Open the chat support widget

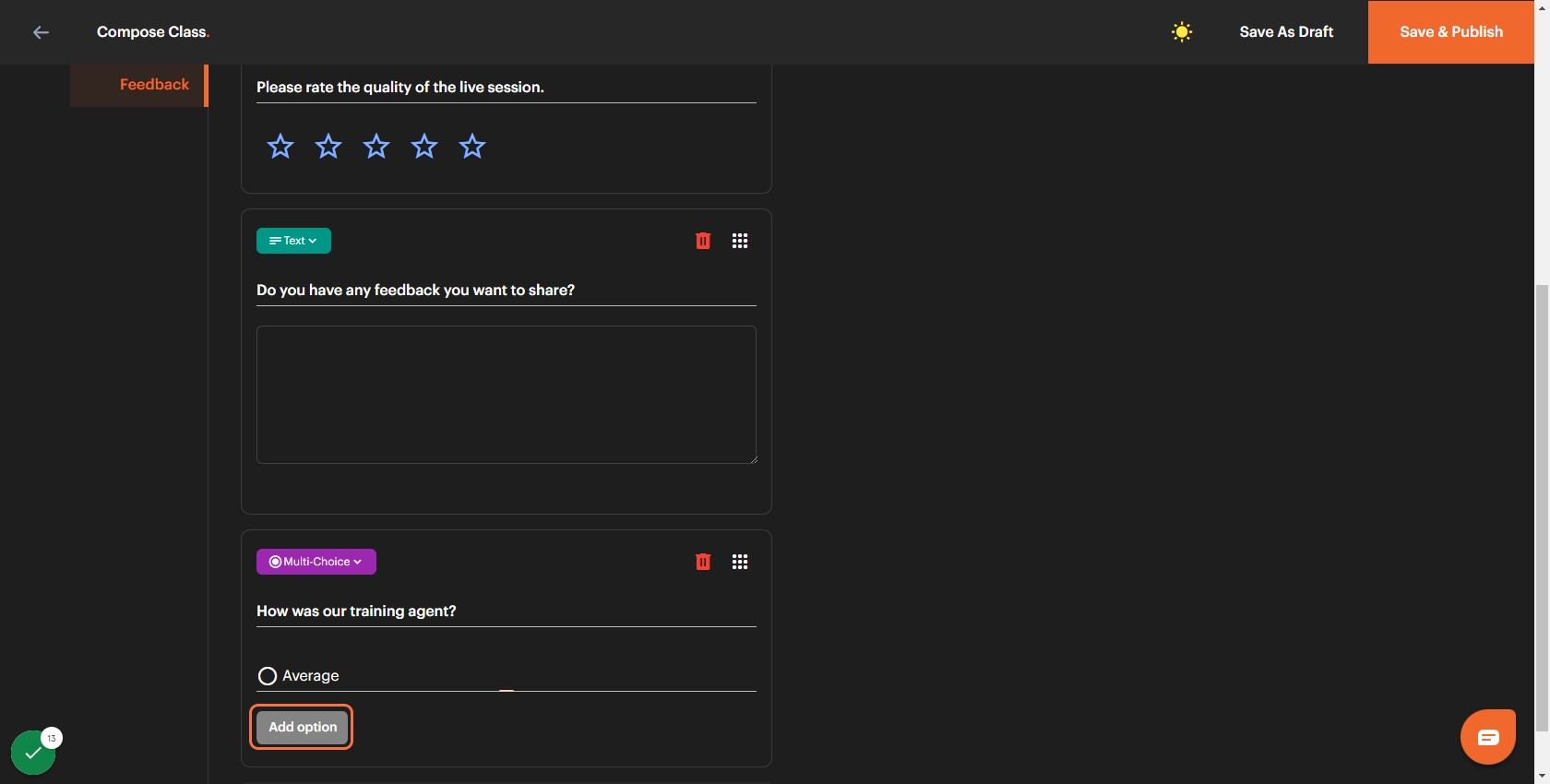pos(1488,737)
